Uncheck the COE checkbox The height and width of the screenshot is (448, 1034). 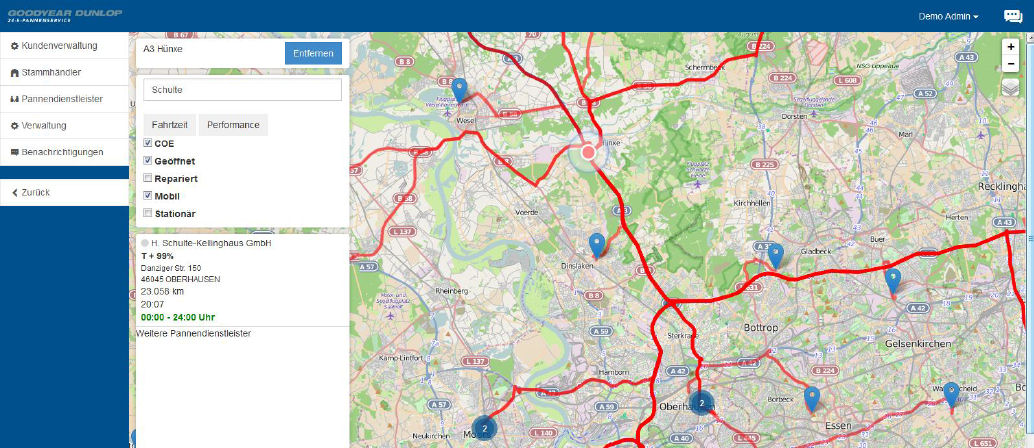tap(148, 144)
